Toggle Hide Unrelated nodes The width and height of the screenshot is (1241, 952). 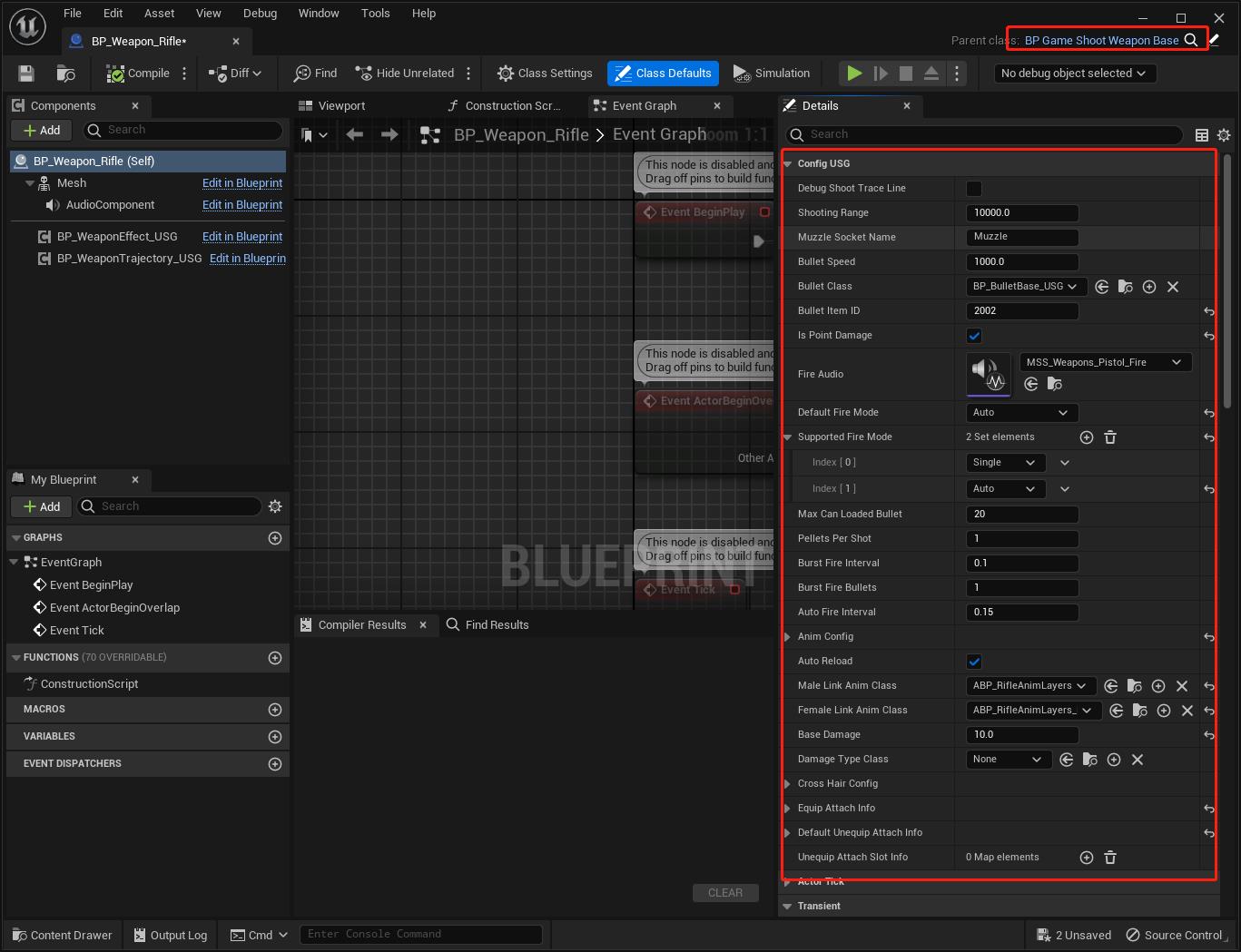[405, 74]
